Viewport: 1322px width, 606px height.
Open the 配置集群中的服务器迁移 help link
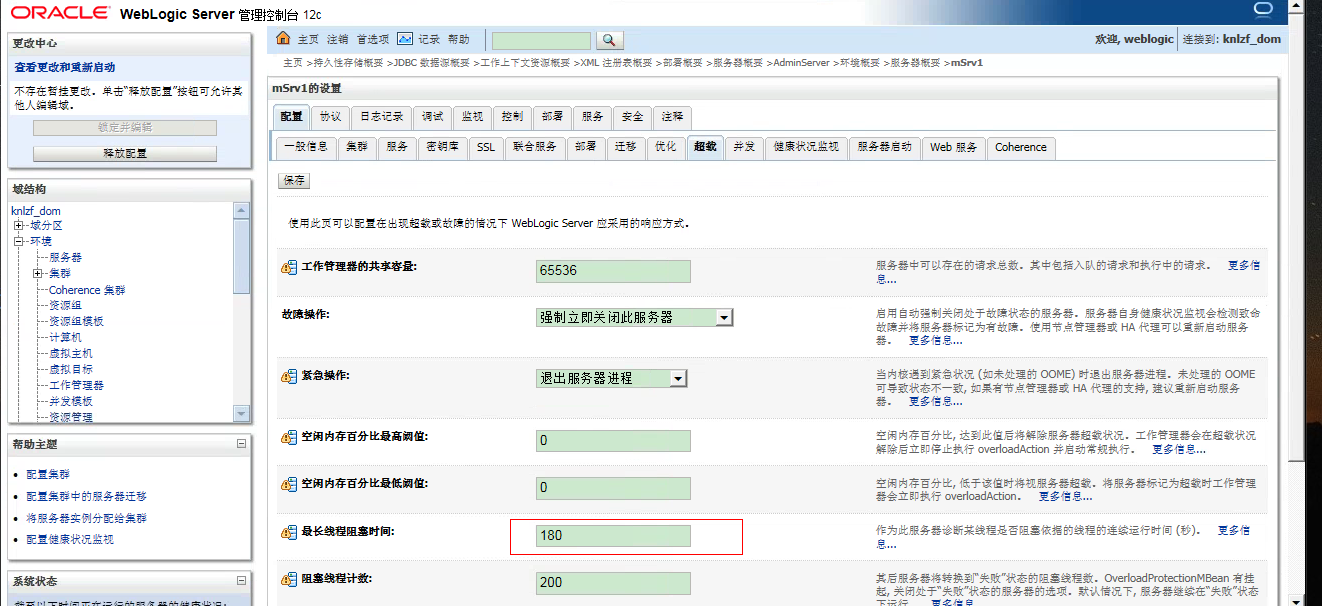coord(87,496)
